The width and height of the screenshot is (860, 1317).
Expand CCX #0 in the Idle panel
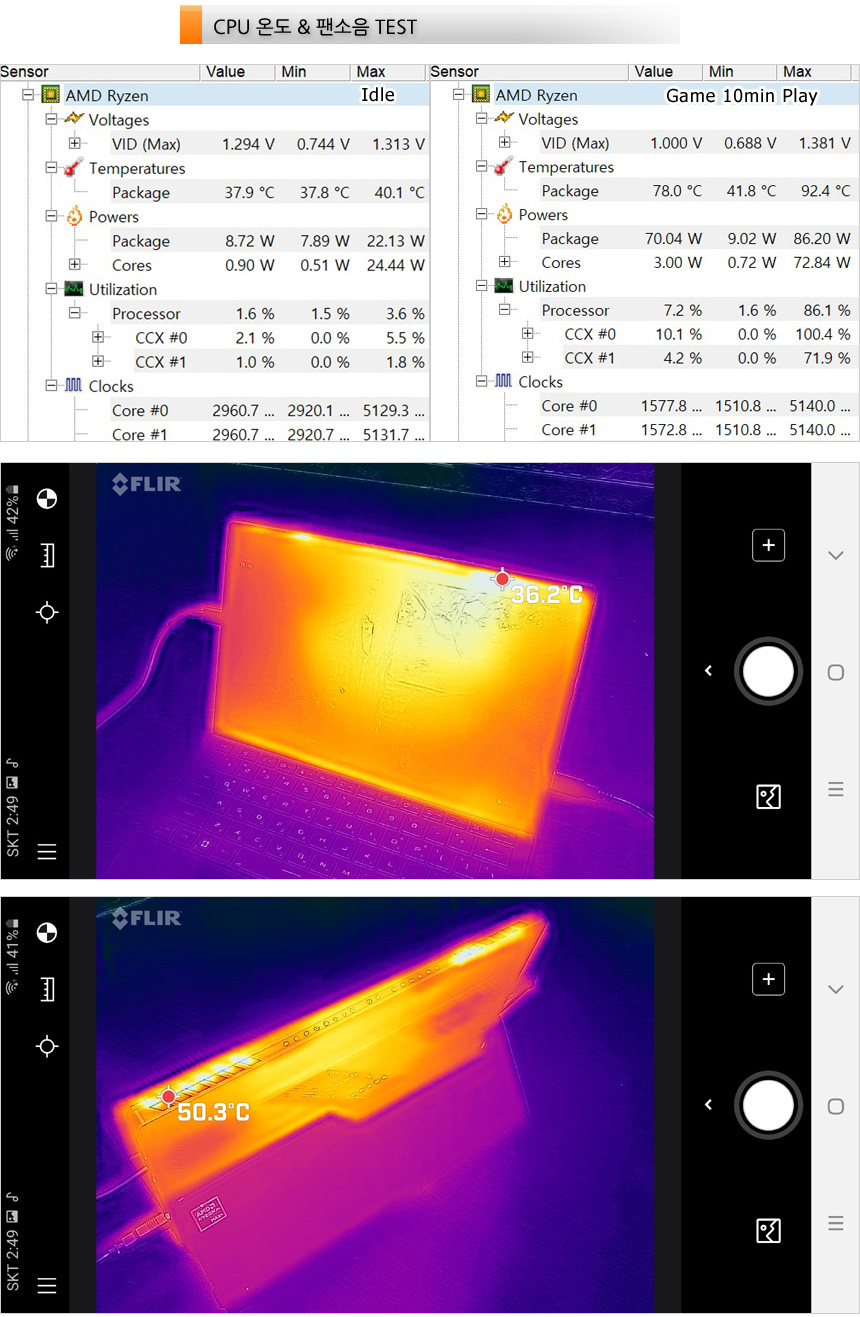click(x=98, y=338)
